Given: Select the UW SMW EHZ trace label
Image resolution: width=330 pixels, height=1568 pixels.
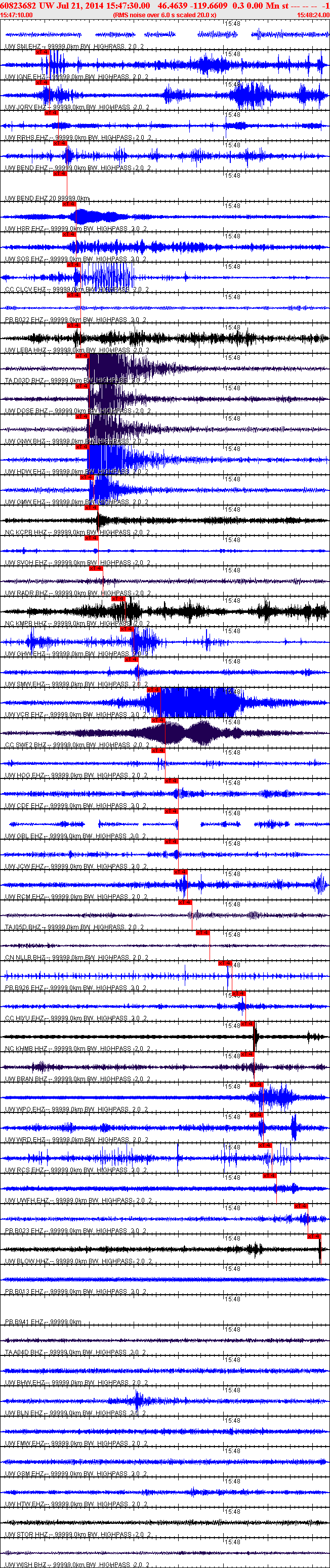Looking at the screenshot, I should 76,685.
